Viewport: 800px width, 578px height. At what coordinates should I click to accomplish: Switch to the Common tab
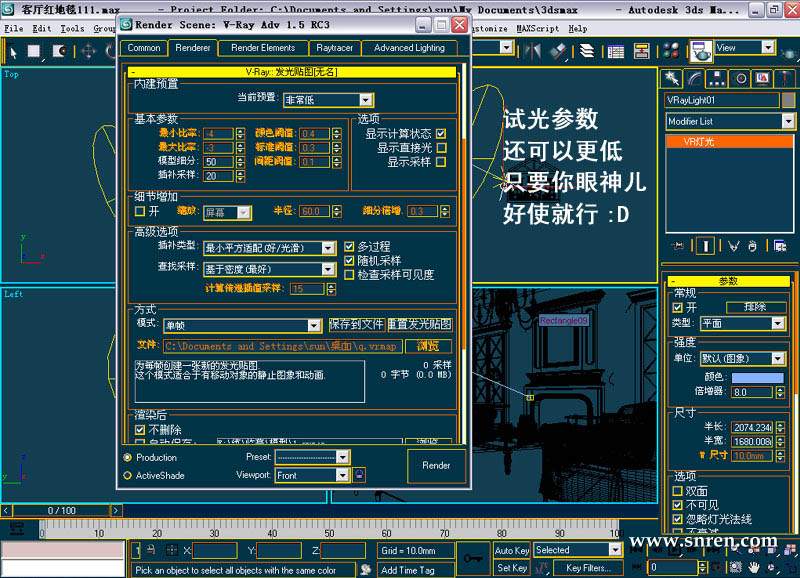(144, 48)
